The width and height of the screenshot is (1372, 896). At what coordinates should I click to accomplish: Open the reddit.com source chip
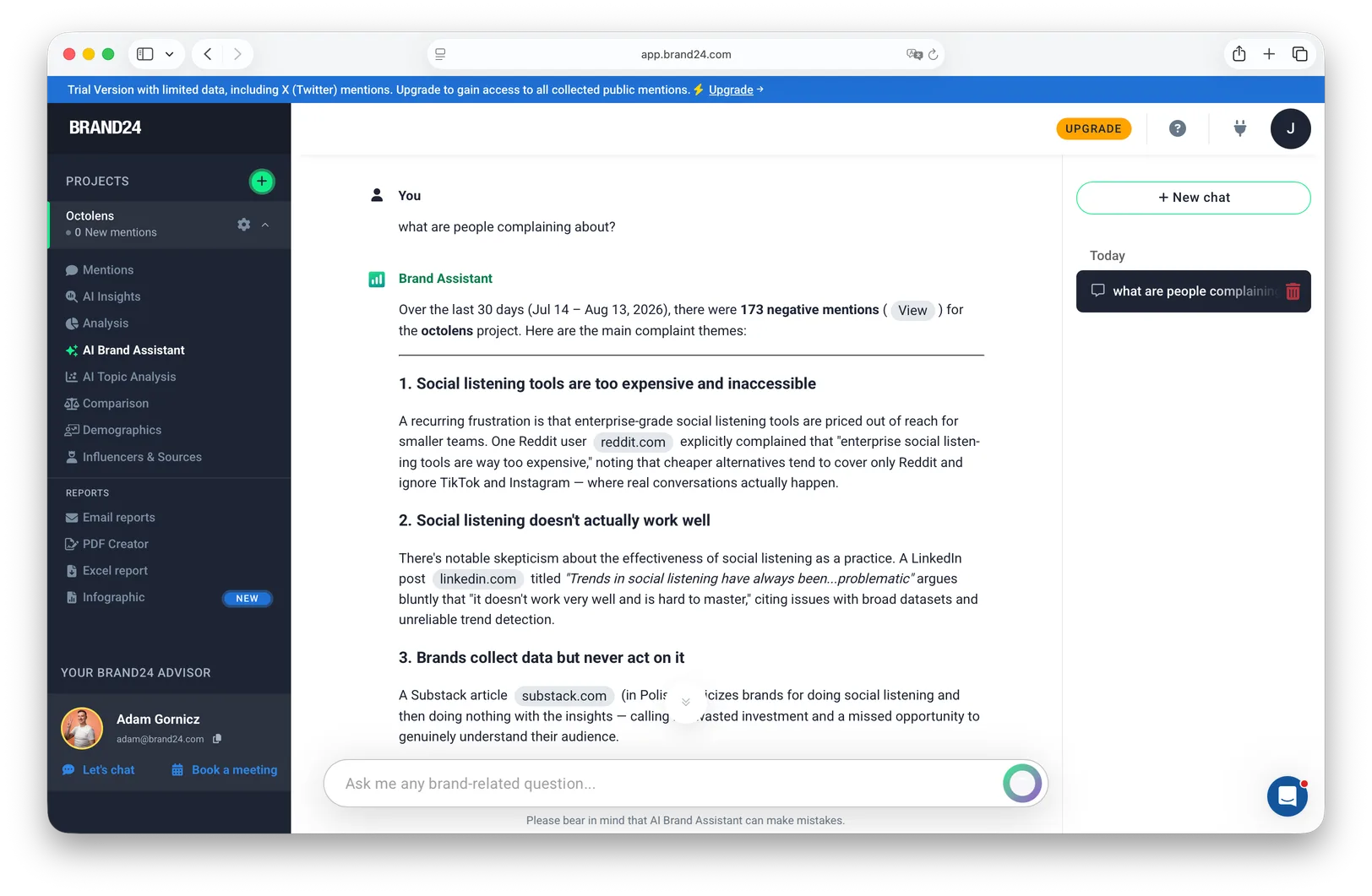(x=633, y=443)
